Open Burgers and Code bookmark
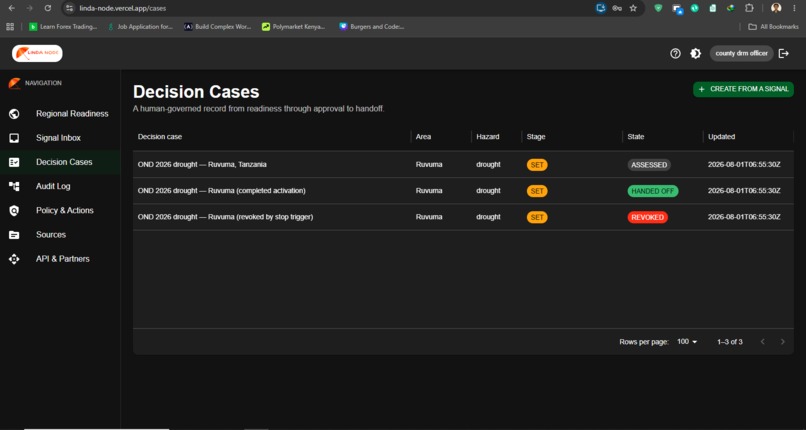The height and width of the screenshot is (430, 806). (372, 27)
